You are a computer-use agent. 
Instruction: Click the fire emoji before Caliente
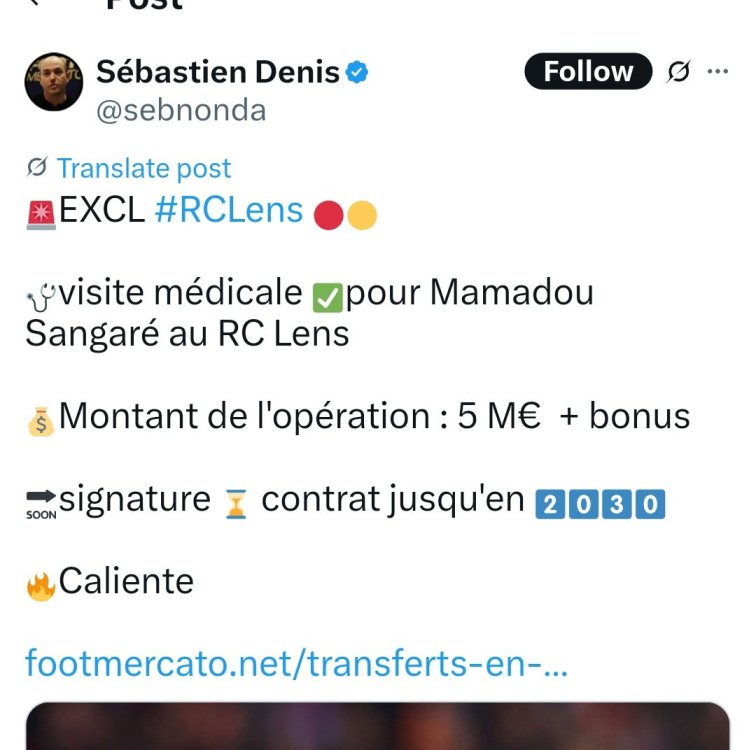(42, 585)
